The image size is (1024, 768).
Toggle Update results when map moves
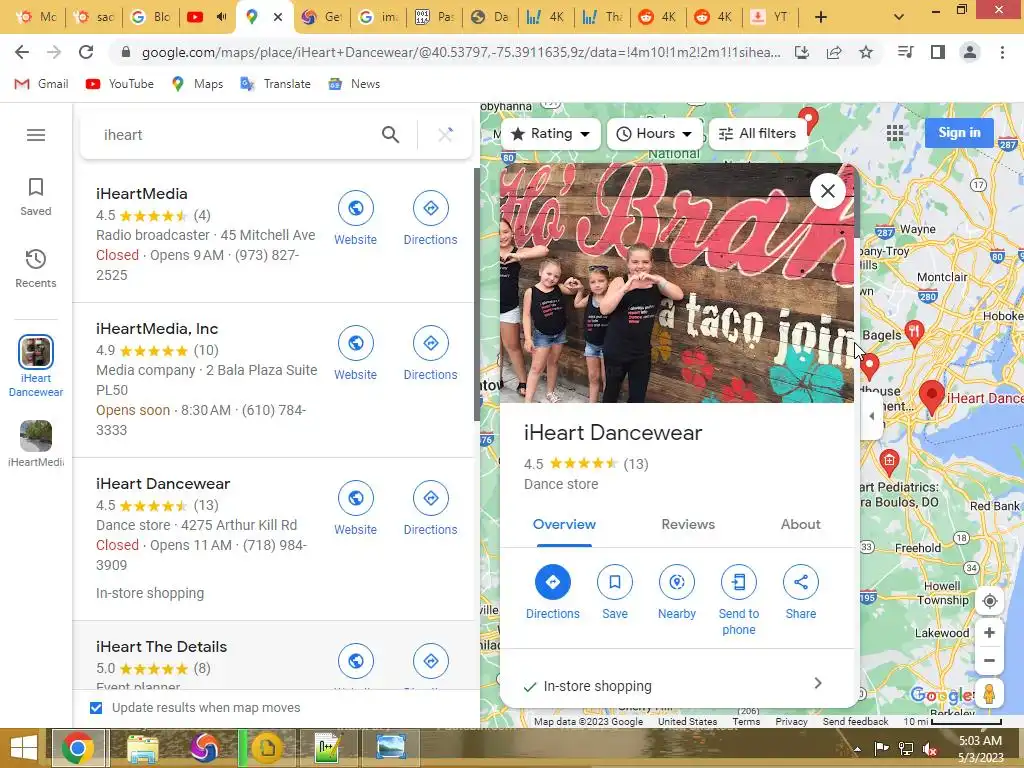[96, 708]
